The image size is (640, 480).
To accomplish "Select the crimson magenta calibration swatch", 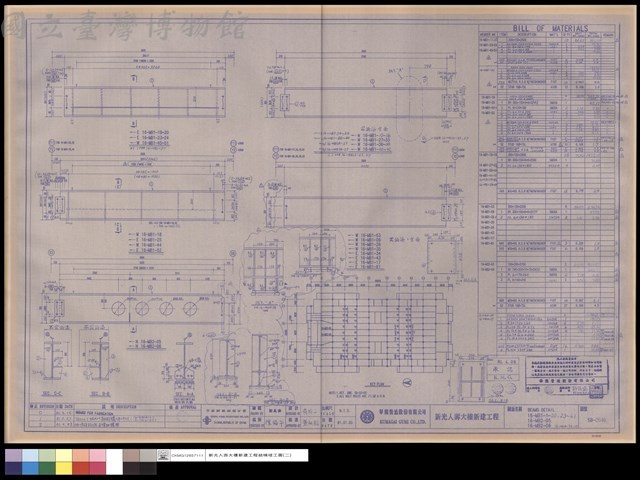I will click(97, 468).
